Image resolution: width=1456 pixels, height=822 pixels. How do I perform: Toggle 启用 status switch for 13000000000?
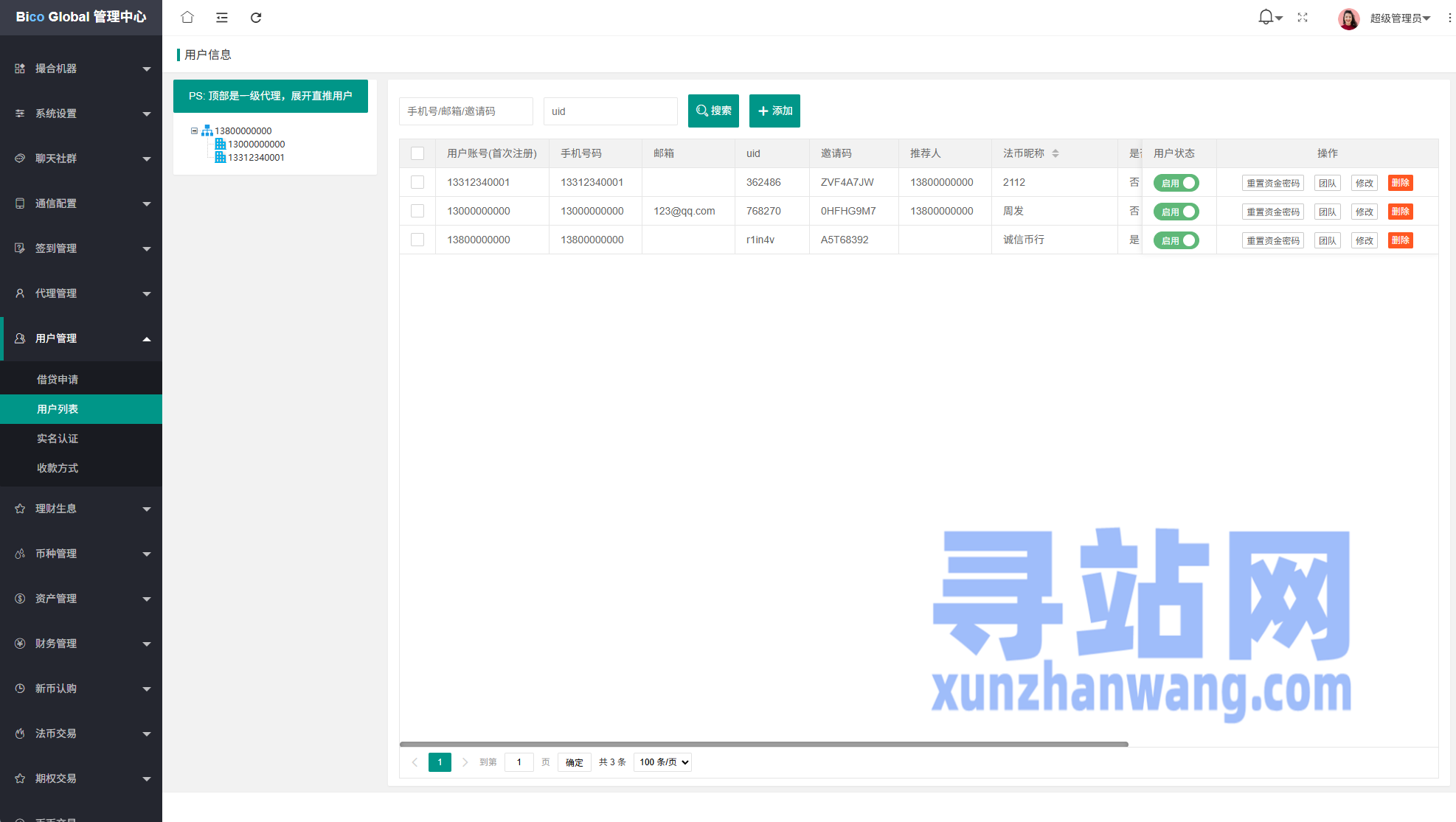[1176, 212]
